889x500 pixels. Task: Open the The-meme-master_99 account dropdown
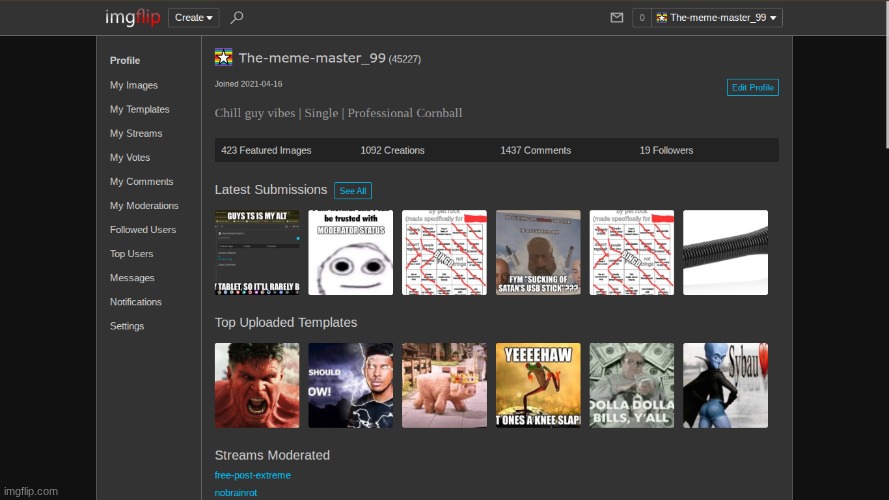pyautogui.click(x=717, y=17)
